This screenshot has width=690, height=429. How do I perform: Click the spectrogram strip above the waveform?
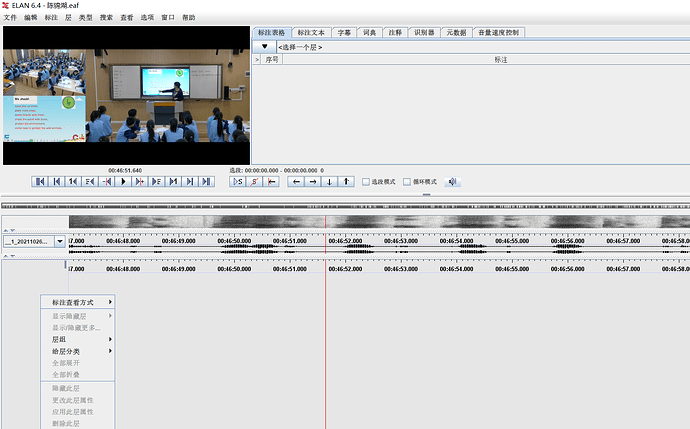[379, 221]
